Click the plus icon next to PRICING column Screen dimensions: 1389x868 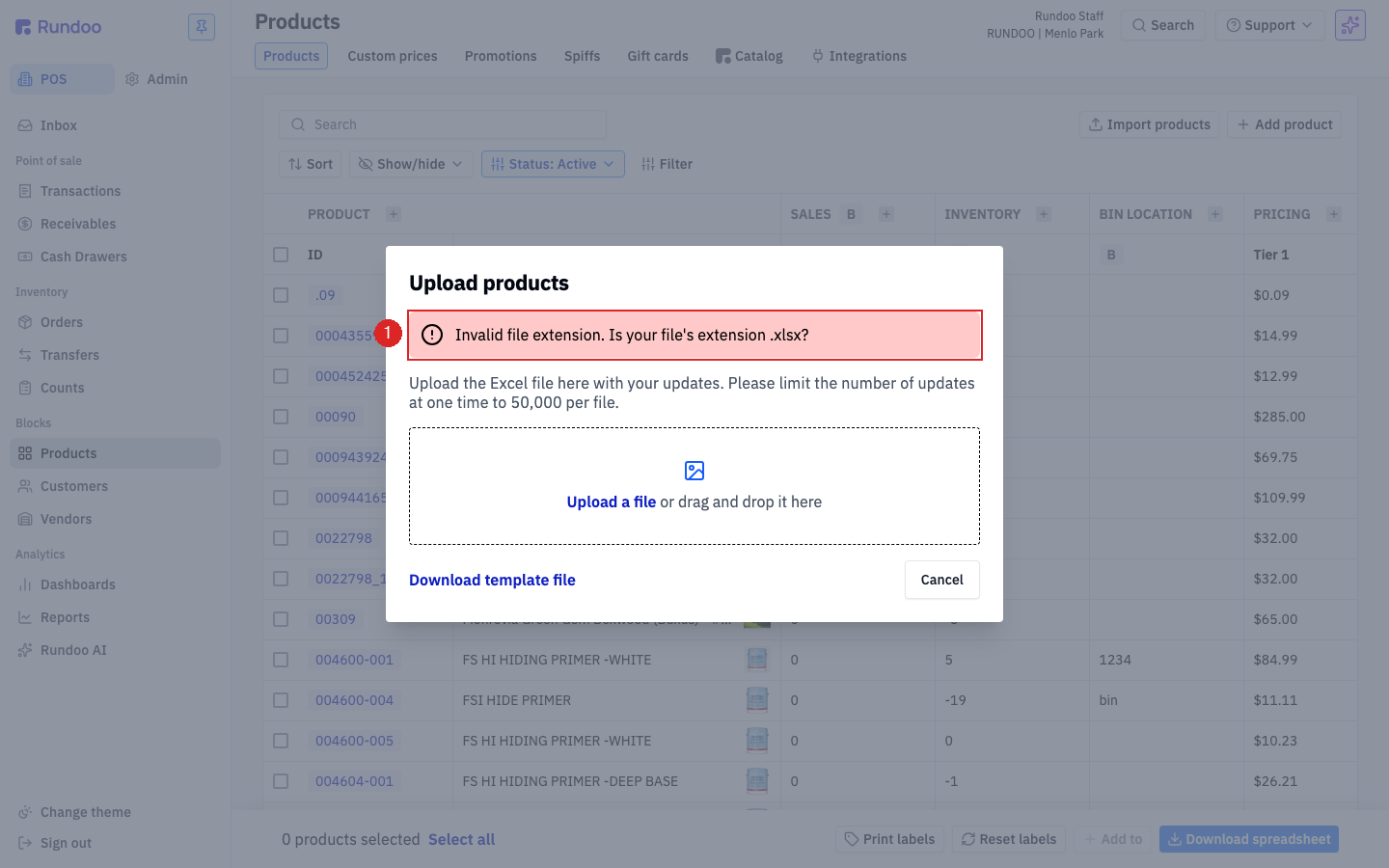click(1334, 214)
